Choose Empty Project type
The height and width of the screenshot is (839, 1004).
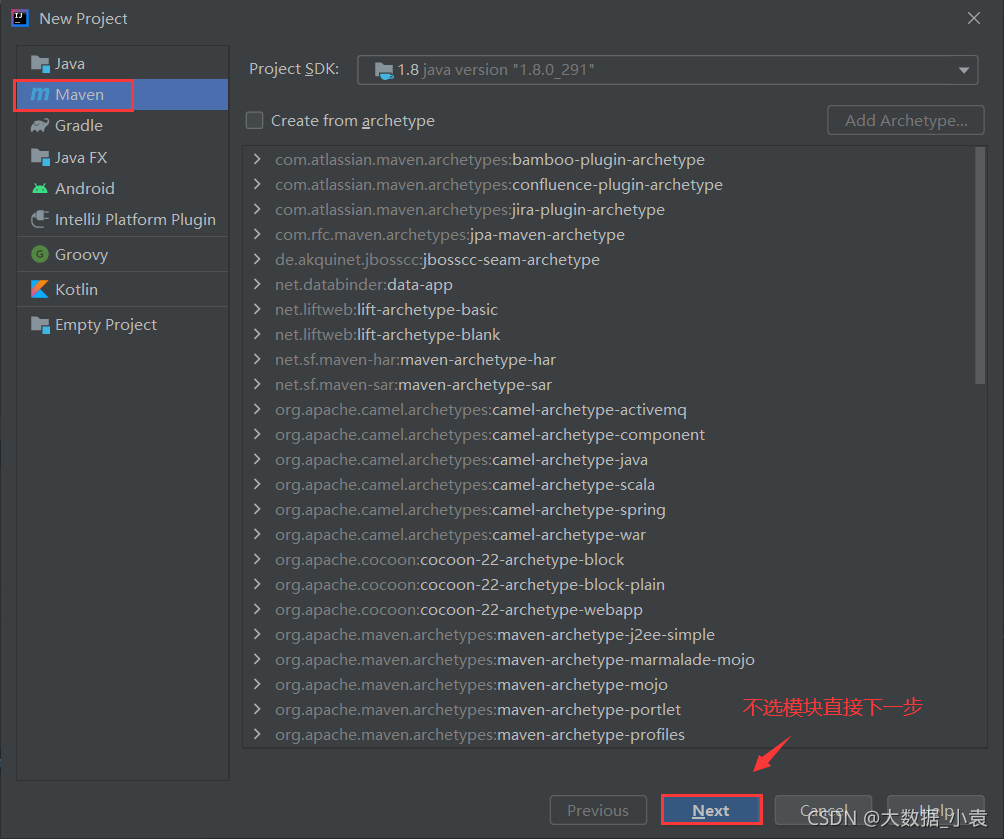click(122, 325)
